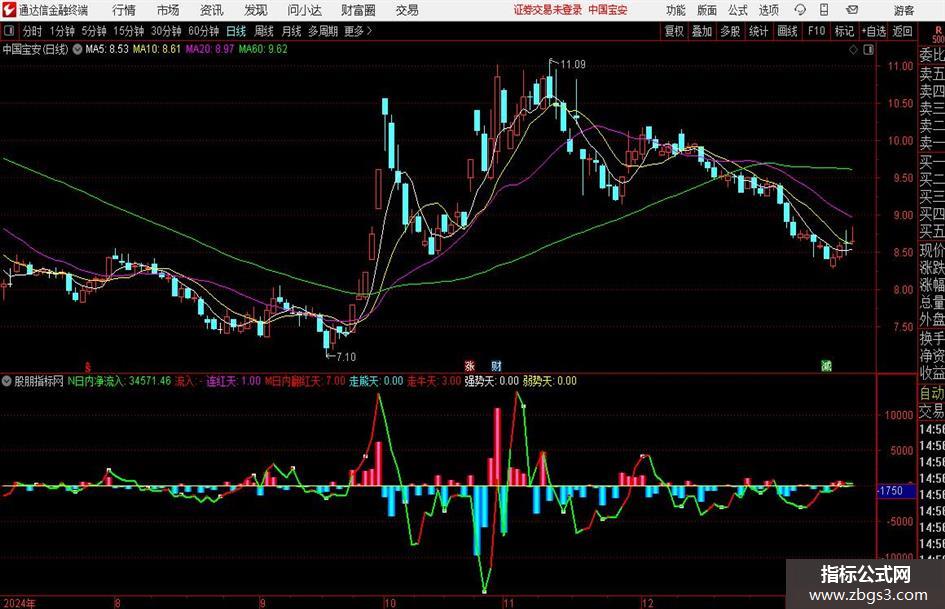The image size is (945, 609).
Task: Click the green 减 event marker
Action: tap(826, 365)
